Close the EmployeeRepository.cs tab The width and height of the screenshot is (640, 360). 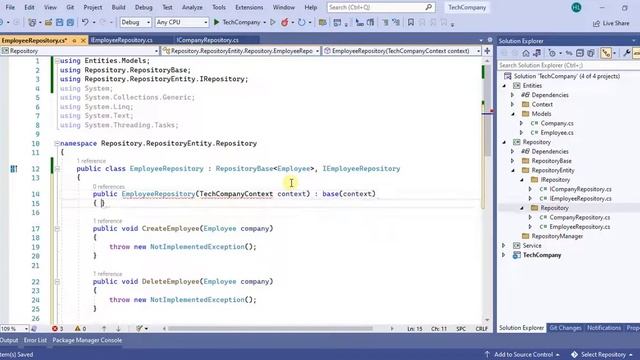(x=83, y=40)
